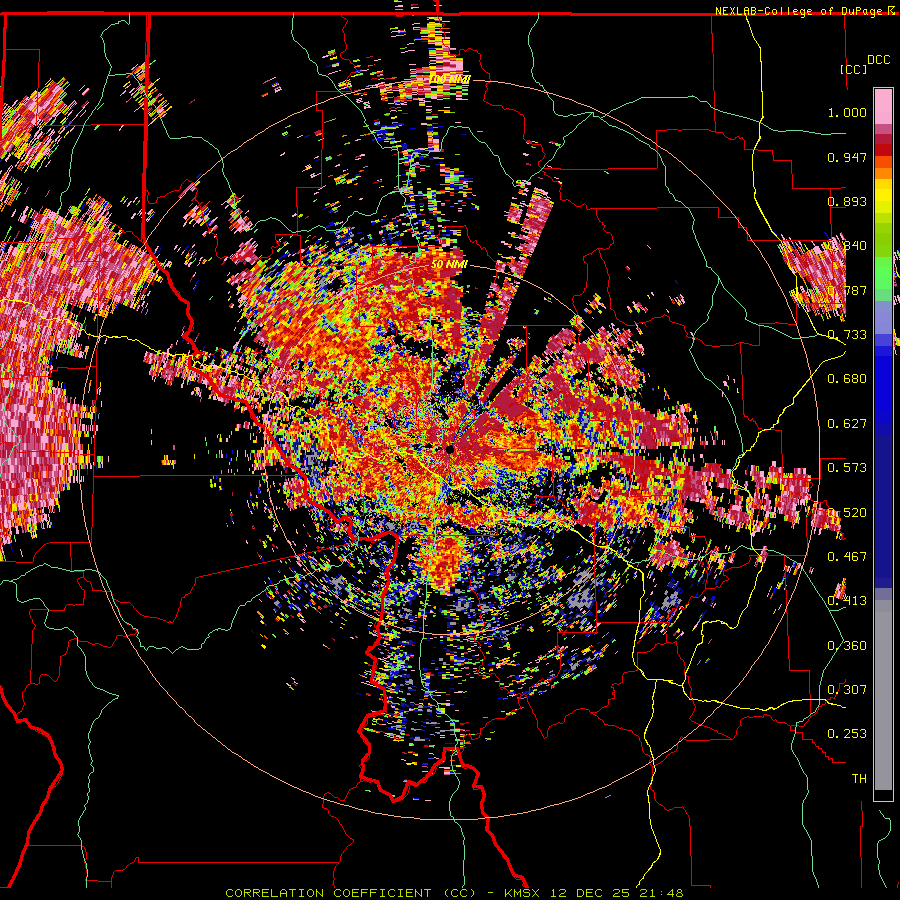Click the 100 NMI range ring label

click(x=450, y=78)
